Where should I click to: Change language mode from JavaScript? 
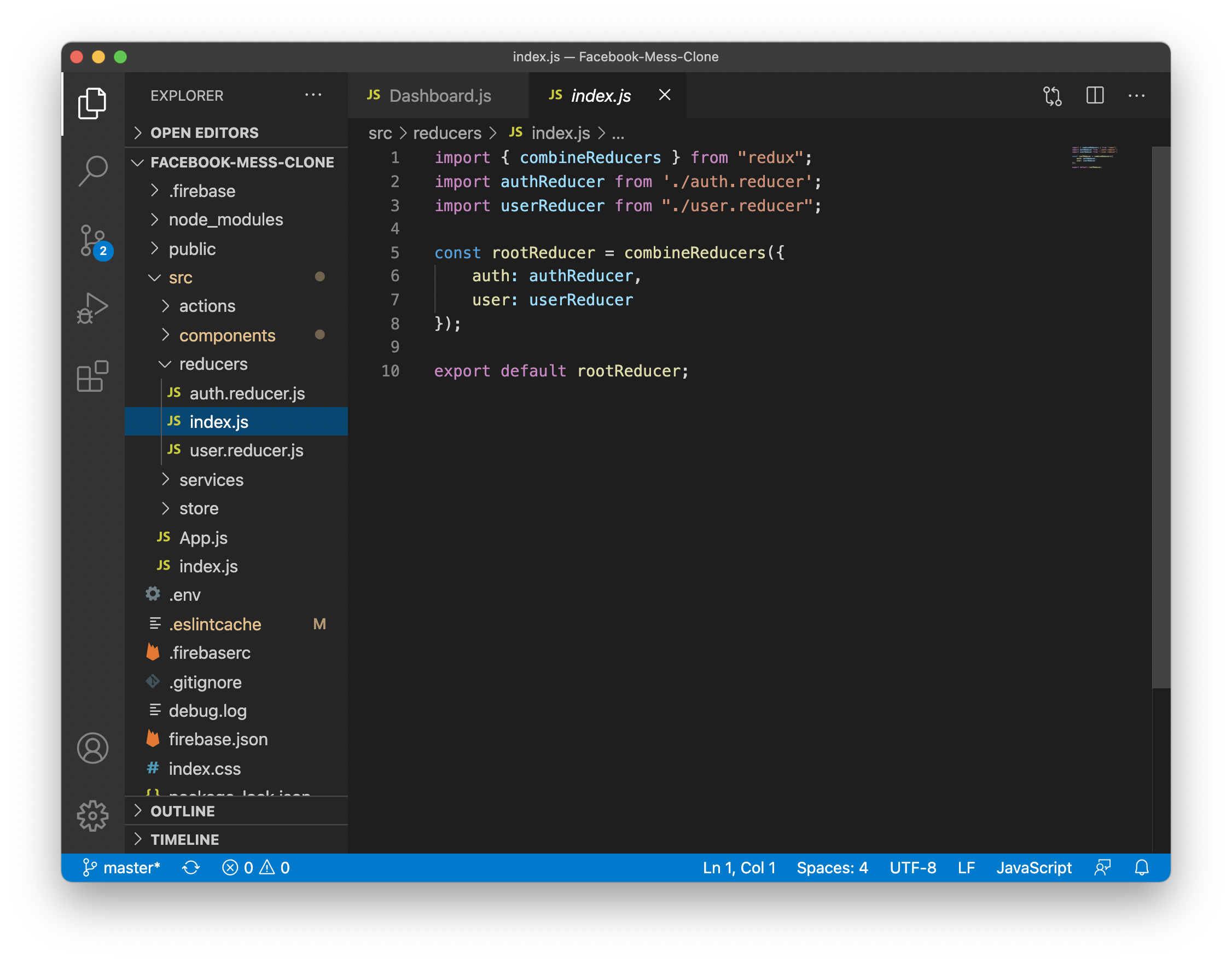[1033, 867]
